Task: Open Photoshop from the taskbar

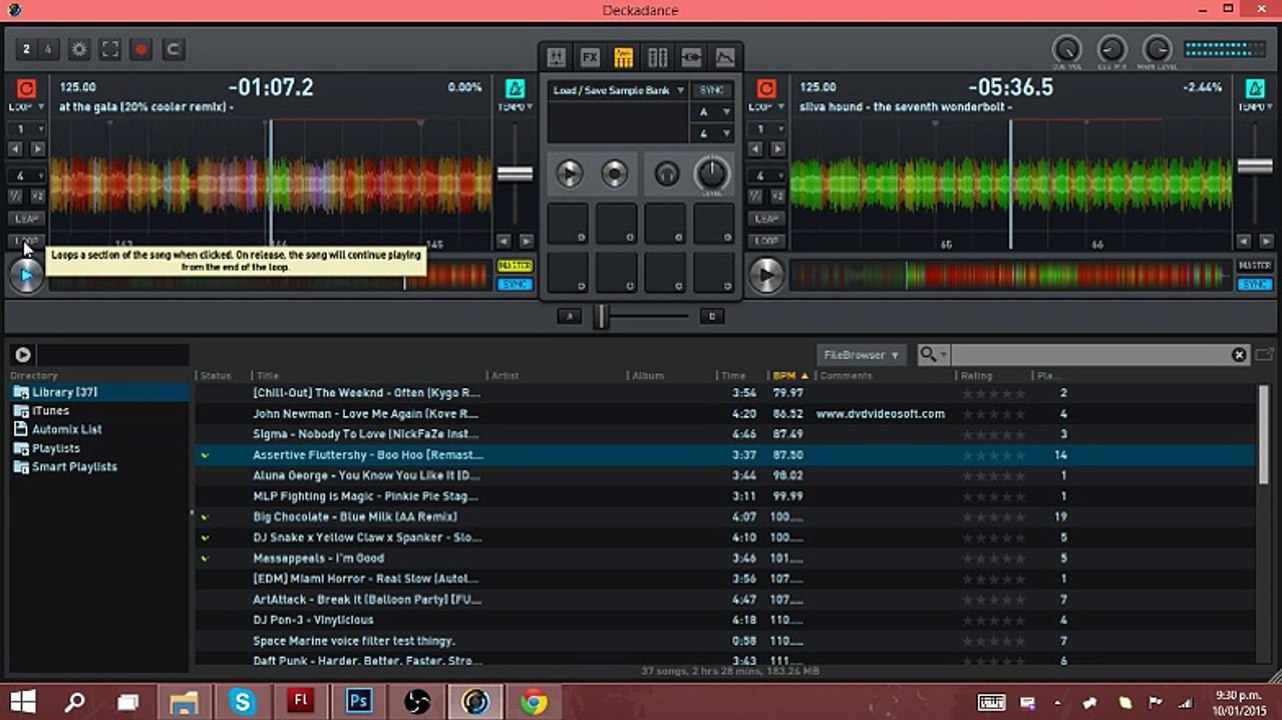Action: pyautogui.click(x=359, y=702)
